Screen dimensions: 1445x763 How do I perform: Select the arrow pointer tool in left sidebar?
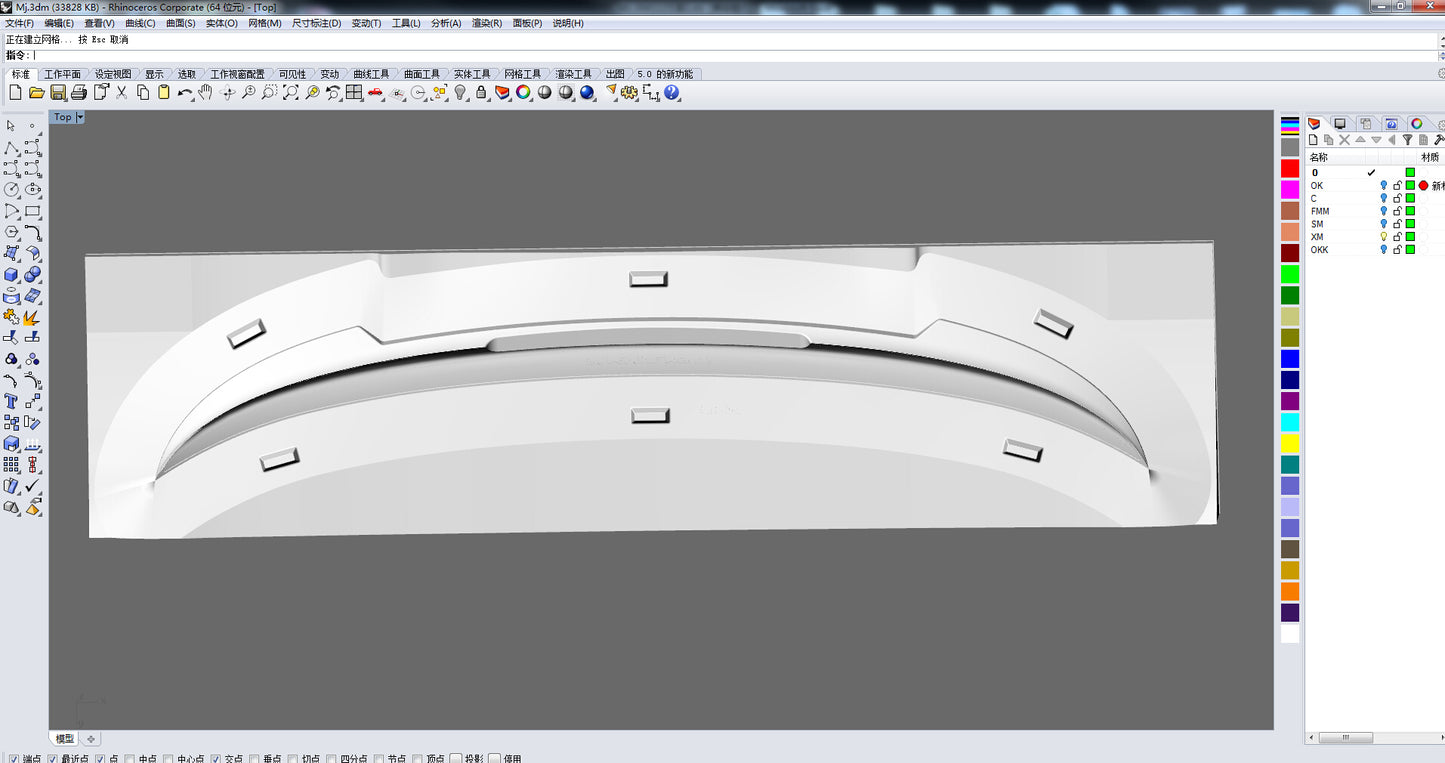11,126
